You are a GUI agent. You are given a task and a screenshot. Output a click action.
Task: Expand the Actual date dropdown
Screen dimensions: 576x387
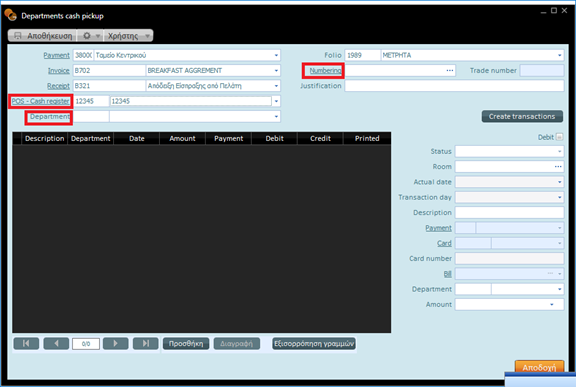coord(559,182)
